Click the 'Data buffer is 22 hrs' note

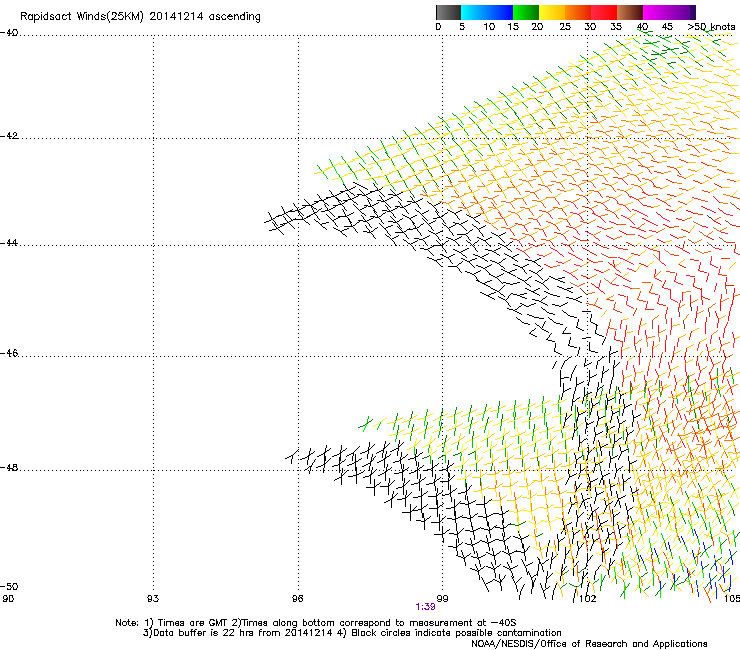coord(203,633)
